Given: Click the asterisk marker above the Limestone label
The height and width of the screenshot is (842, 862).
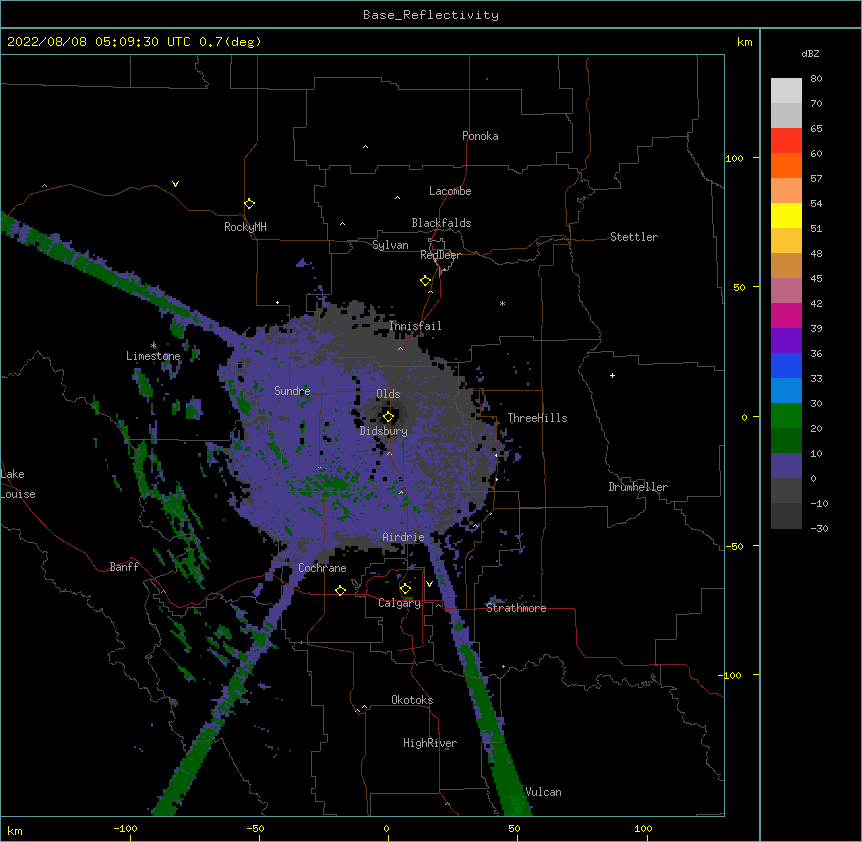Looking at the screenshot, I should pyautogui.click(x=153, y=345).
